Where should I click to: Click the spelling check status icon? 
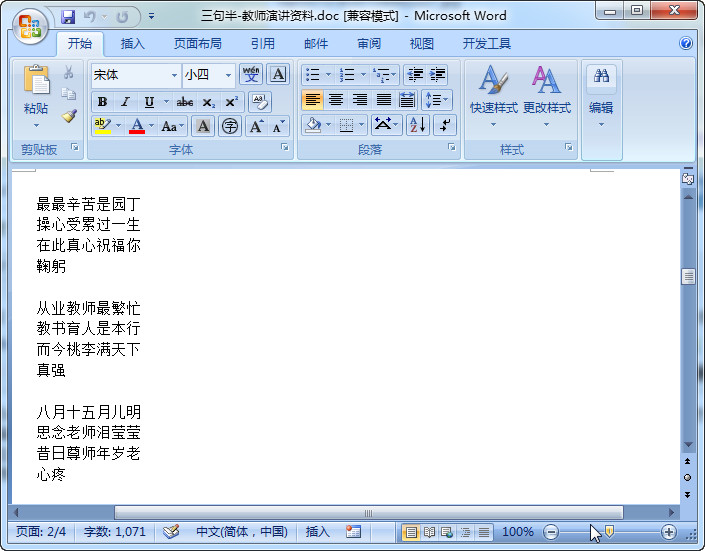coord(171,532)
